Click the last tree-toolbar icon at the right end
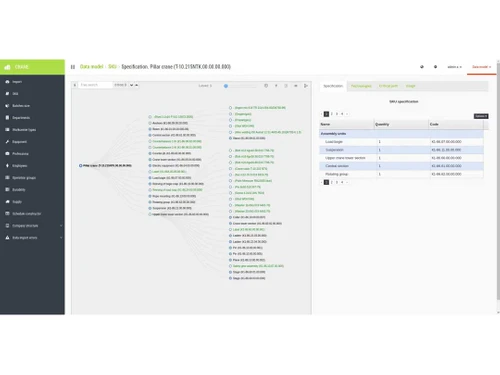This screenshot has height=375, width=500. tap(306, 86)
